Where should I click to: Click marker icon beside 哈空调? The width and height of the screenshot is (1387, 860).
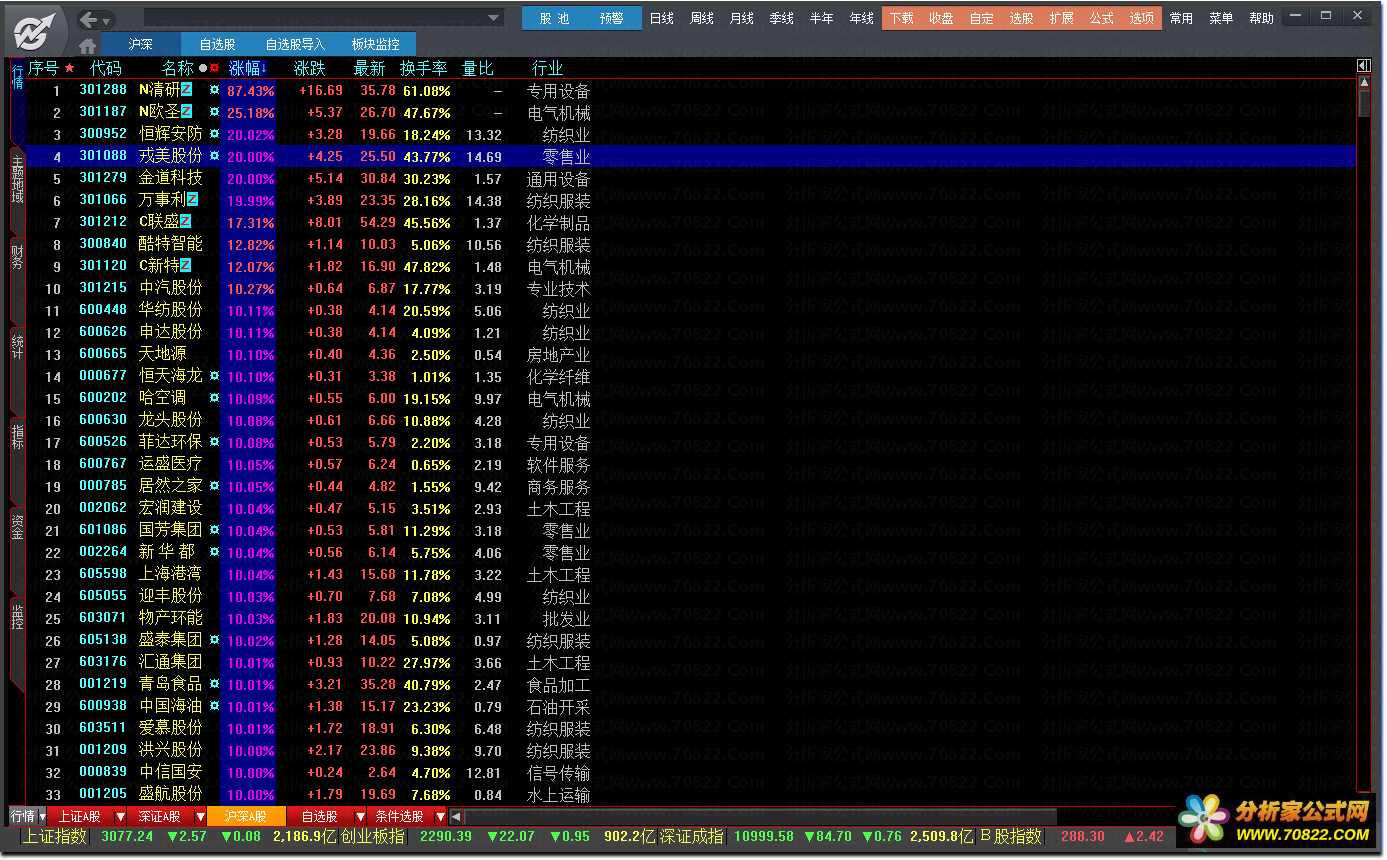pyautogui.click(x=214, y=398)
